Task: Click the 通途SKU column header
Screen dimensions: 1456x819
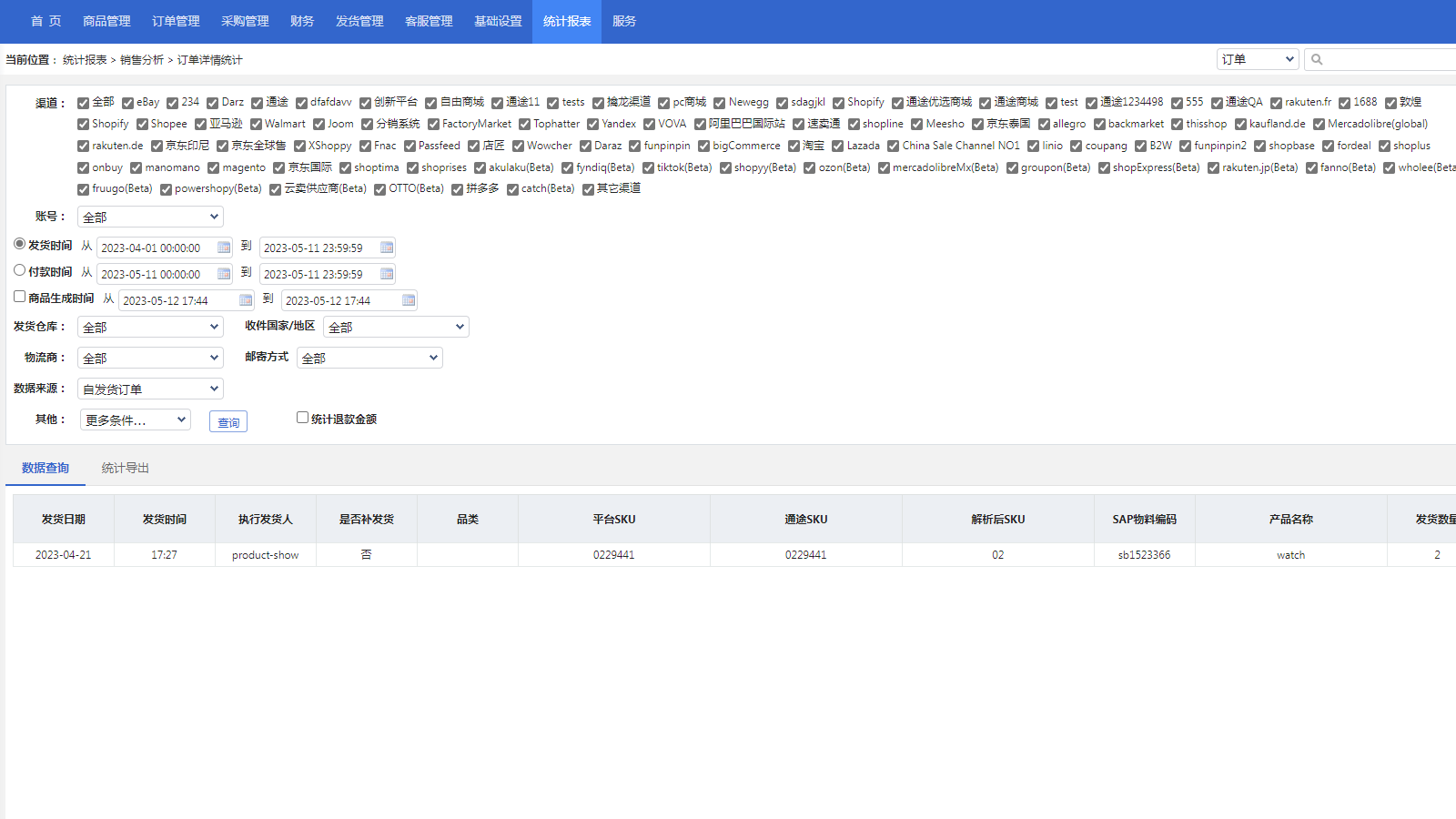Action: pyautogui.click(x=806, y=519)
